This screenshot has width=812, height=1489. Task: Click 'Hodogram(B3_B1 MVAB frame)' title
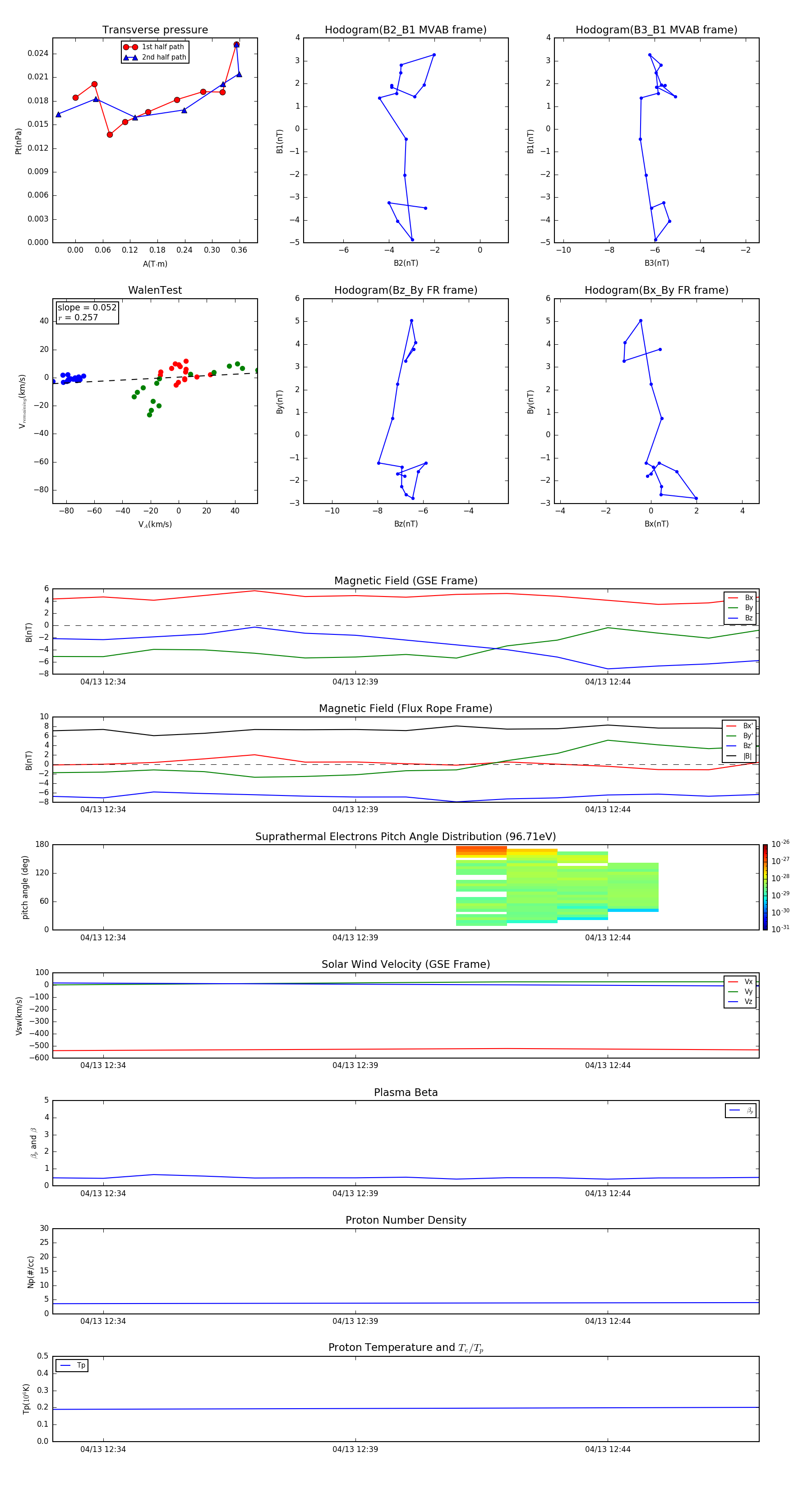[656, 29]
